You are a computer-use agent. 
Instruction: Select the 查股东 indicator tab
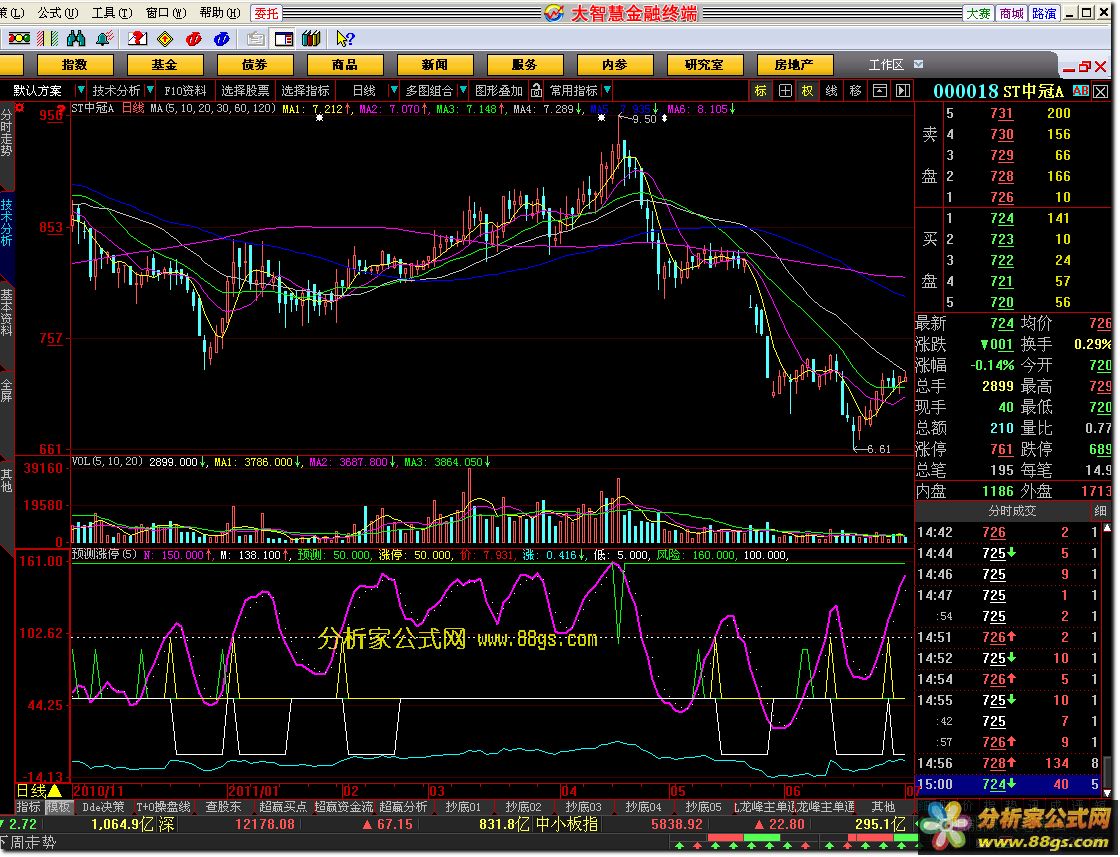click(223, 807)
